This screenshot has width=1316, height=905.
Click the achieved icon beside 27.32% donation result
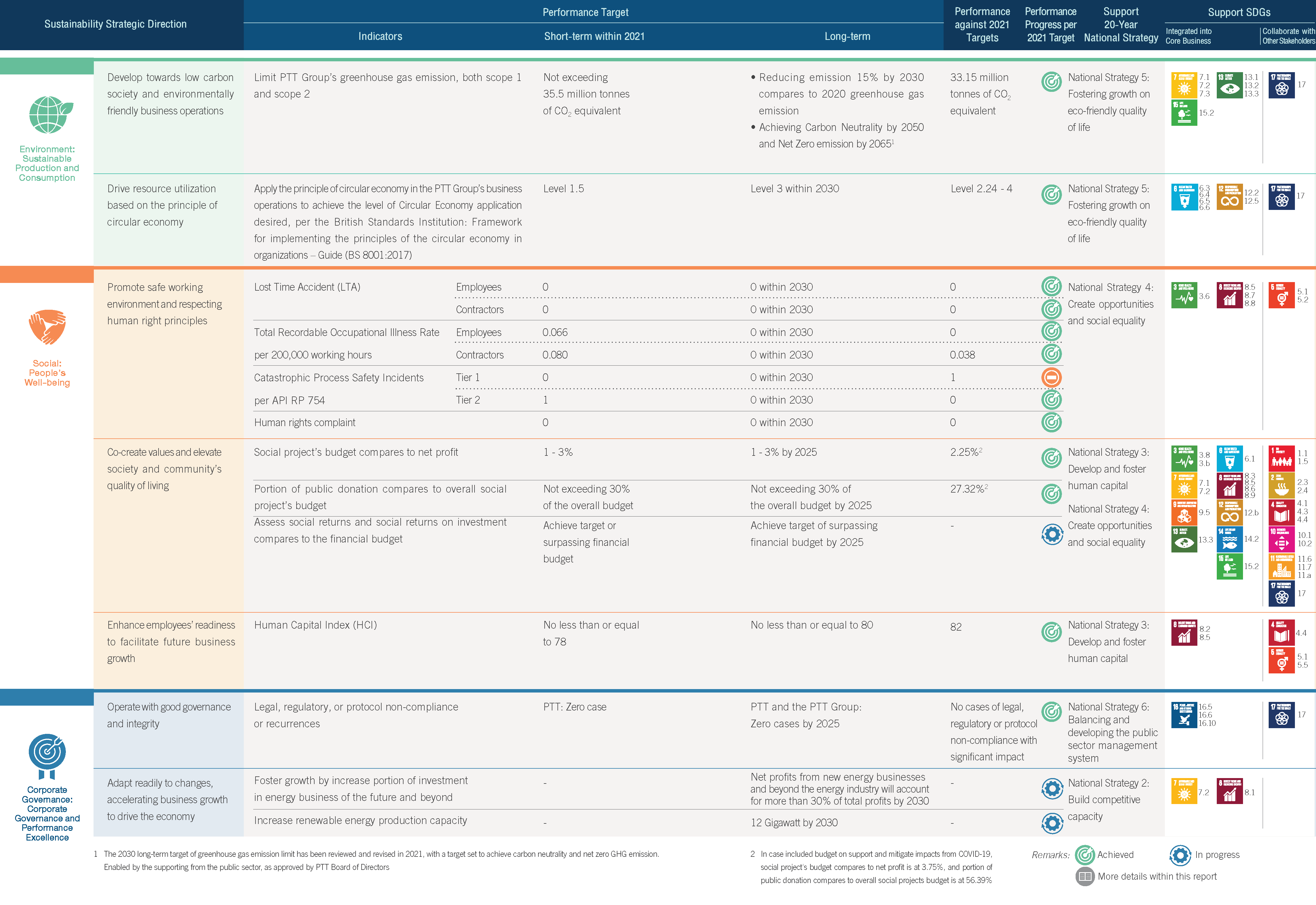tap(1051, 494)
